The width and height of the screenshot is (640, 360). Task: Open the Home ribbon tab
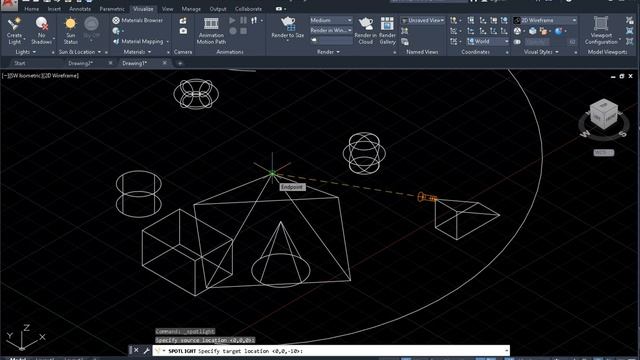[x=31, y=9]
